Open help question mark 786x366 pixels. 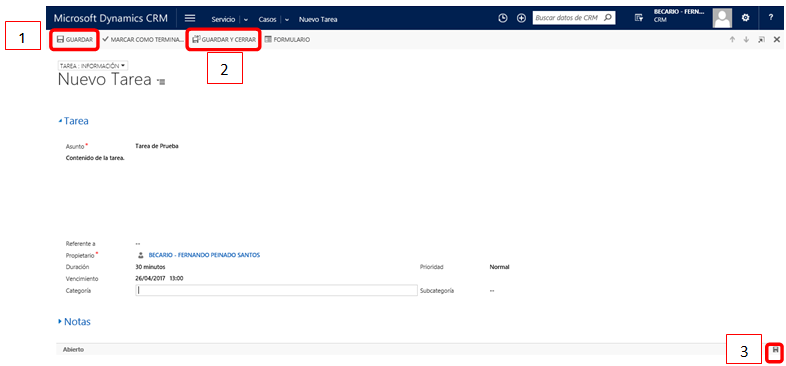tap(771, 18)
